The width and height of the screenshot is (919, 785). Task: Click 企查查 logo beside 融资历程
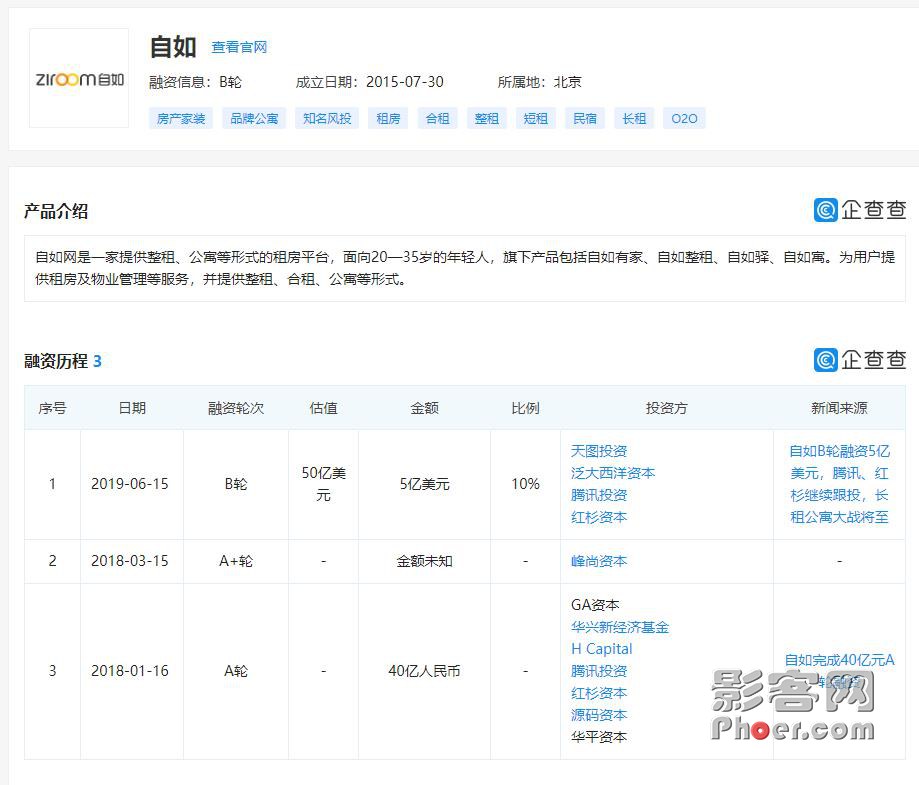[x=860, y=359]
